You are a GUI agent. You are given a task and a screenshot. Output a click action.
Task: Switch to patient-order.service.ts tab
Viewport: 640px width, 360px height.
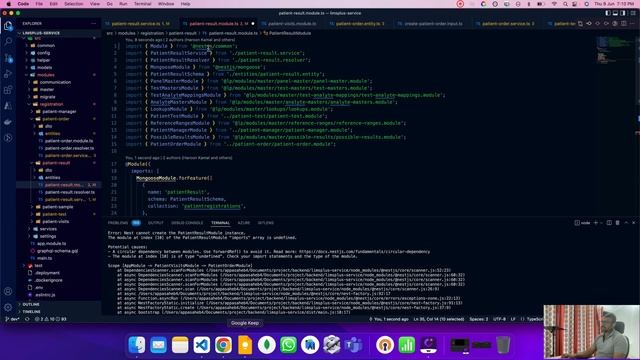[507, 24]
